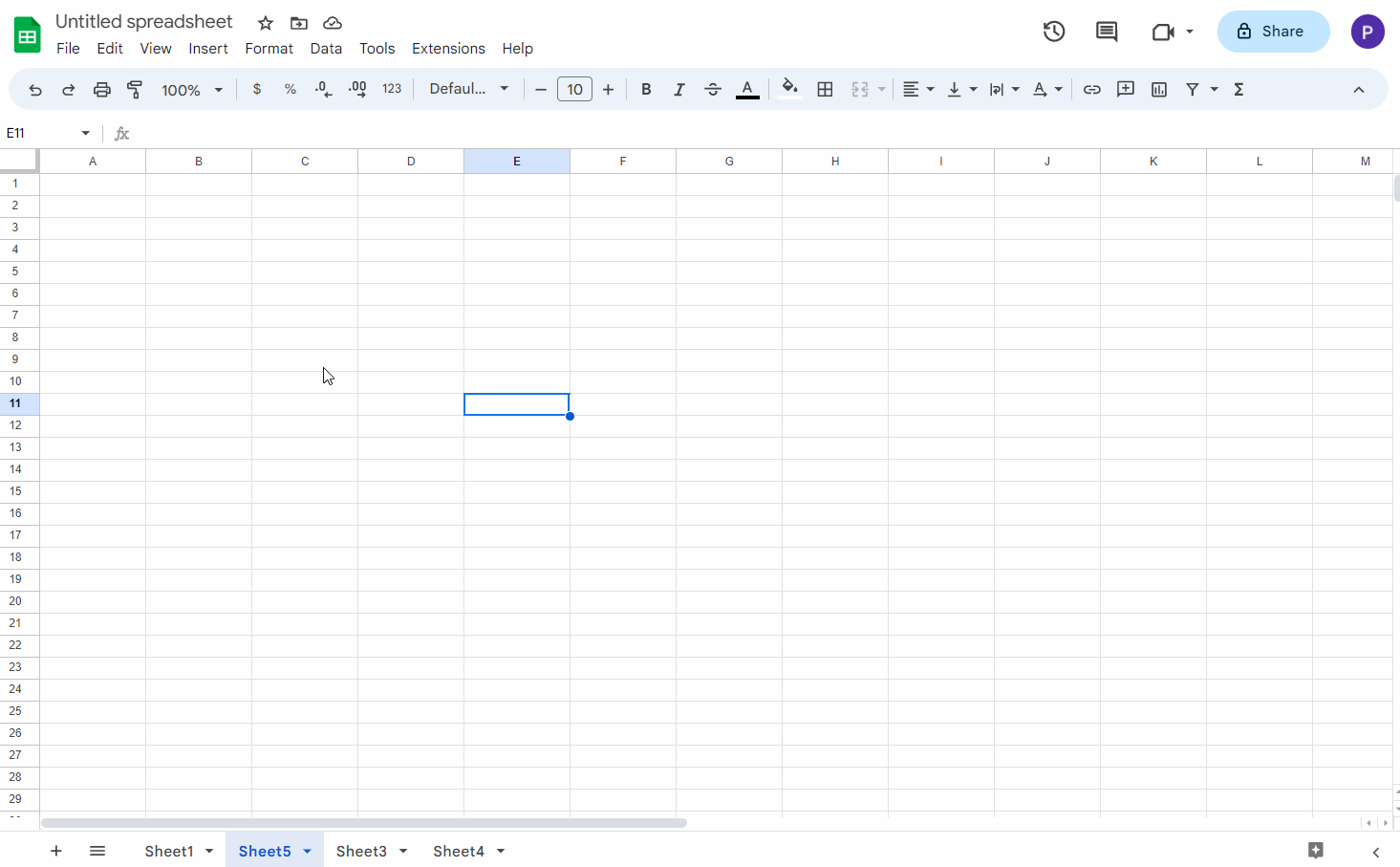Click the Undo icon
1400x867 pixels.
click(35, 90)
